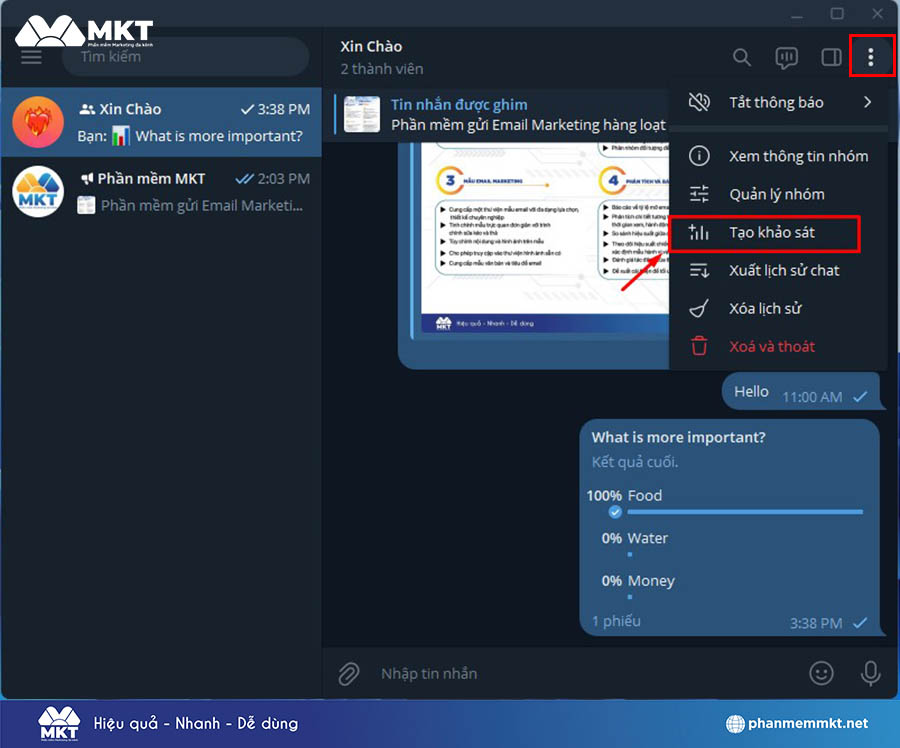
Task: Click the paperclip attach file icon
Action: pos(348,674)
